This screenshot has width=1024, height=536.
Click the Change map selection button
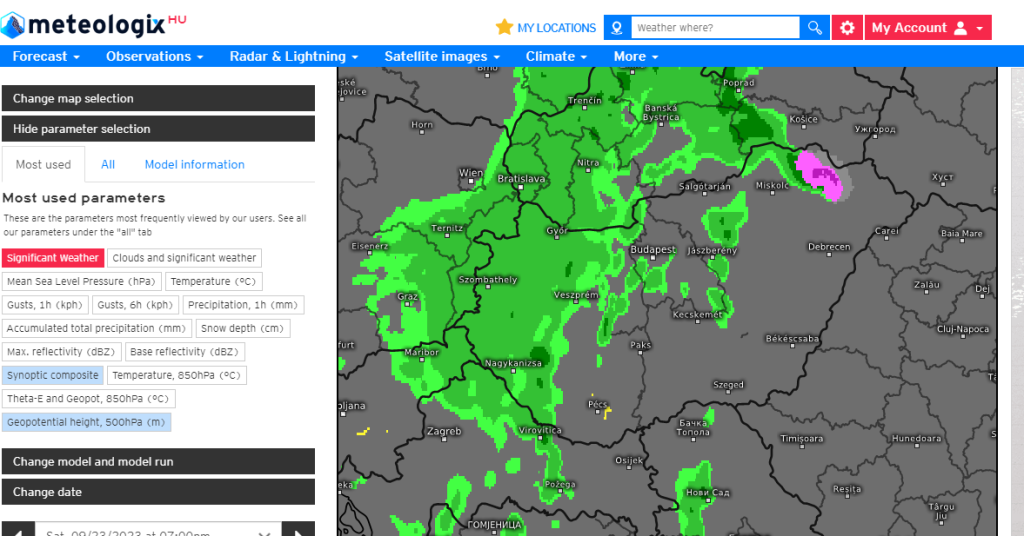point(158,98)
